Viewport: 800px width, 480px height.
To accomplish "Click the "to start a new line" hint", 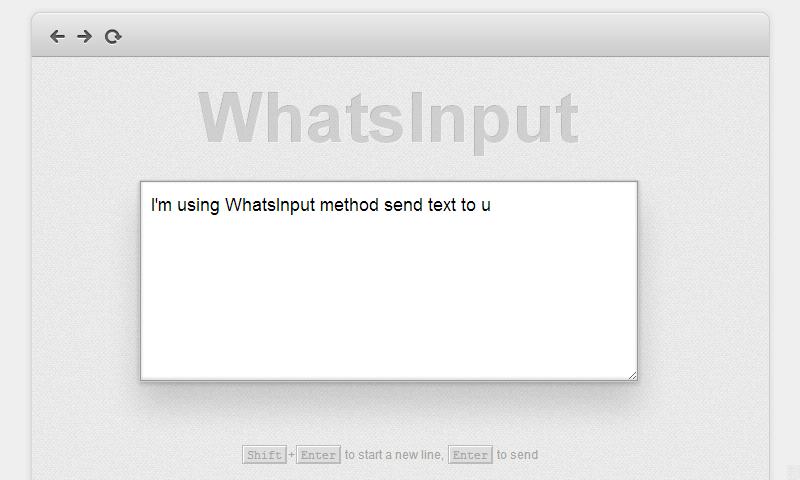I will point(394,454).
